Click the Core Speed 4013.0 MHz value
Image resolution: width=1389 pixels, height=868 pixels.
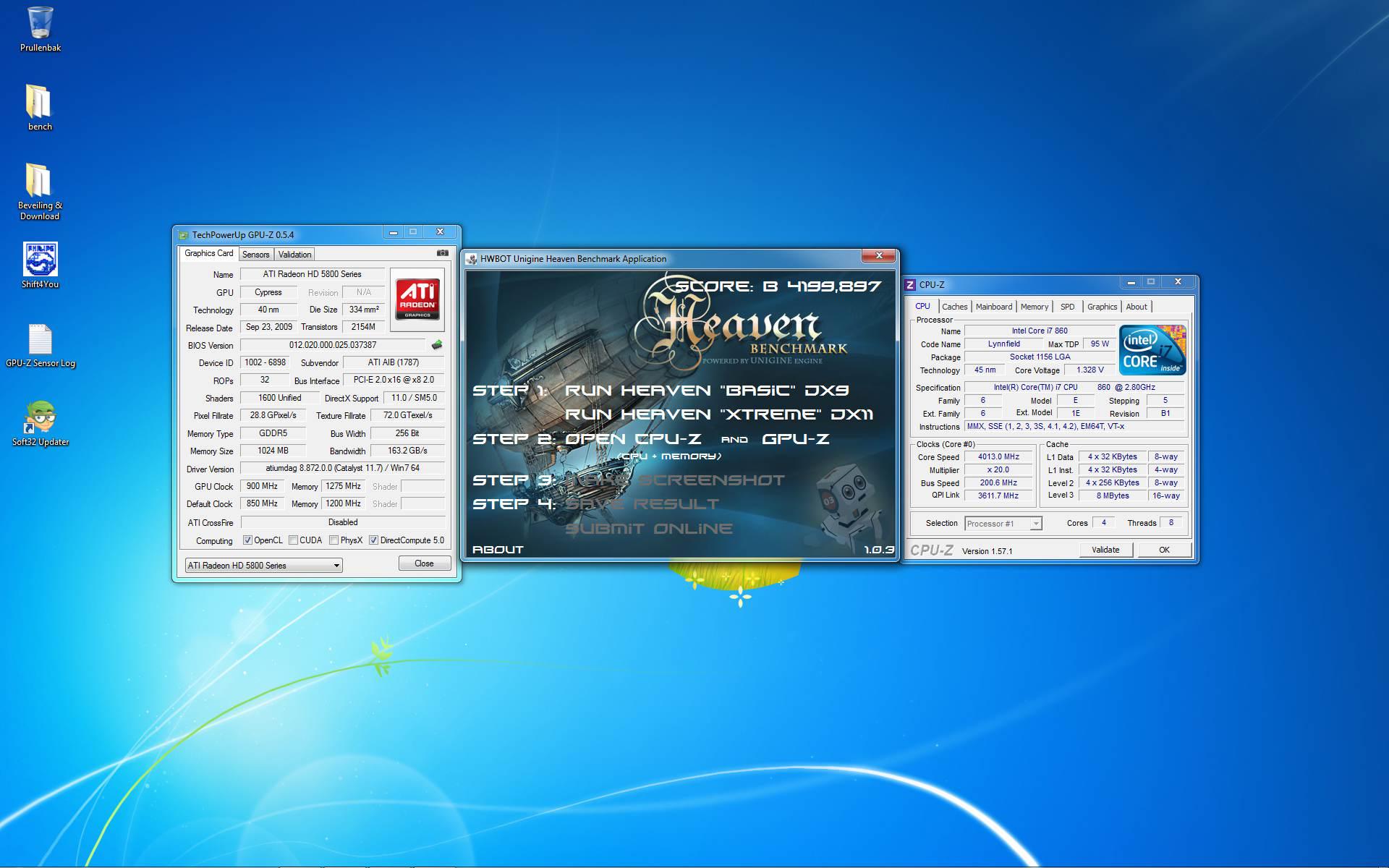coord(998,456)
